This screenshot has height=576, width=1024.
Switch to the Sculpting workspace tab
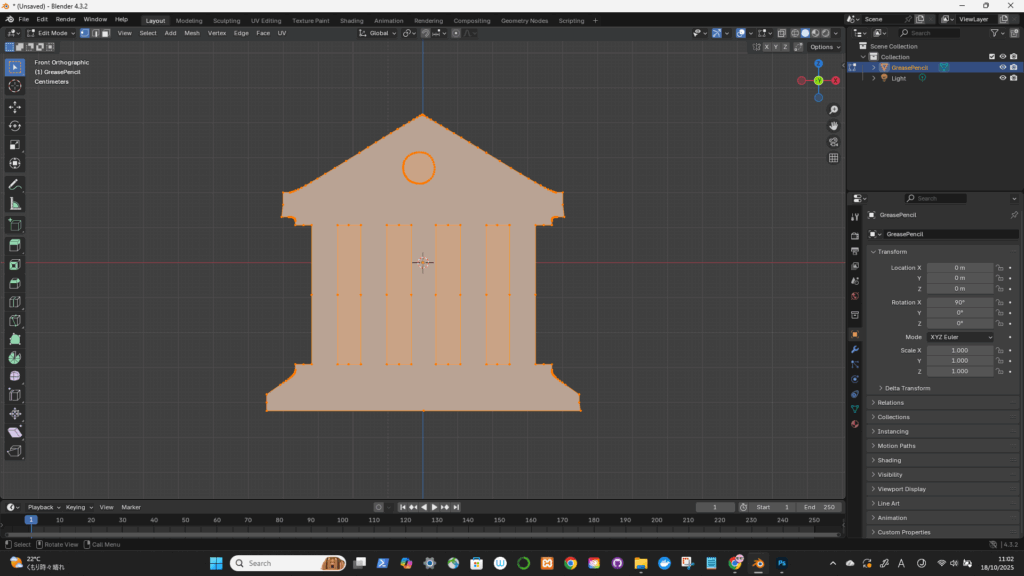(226, 20)
